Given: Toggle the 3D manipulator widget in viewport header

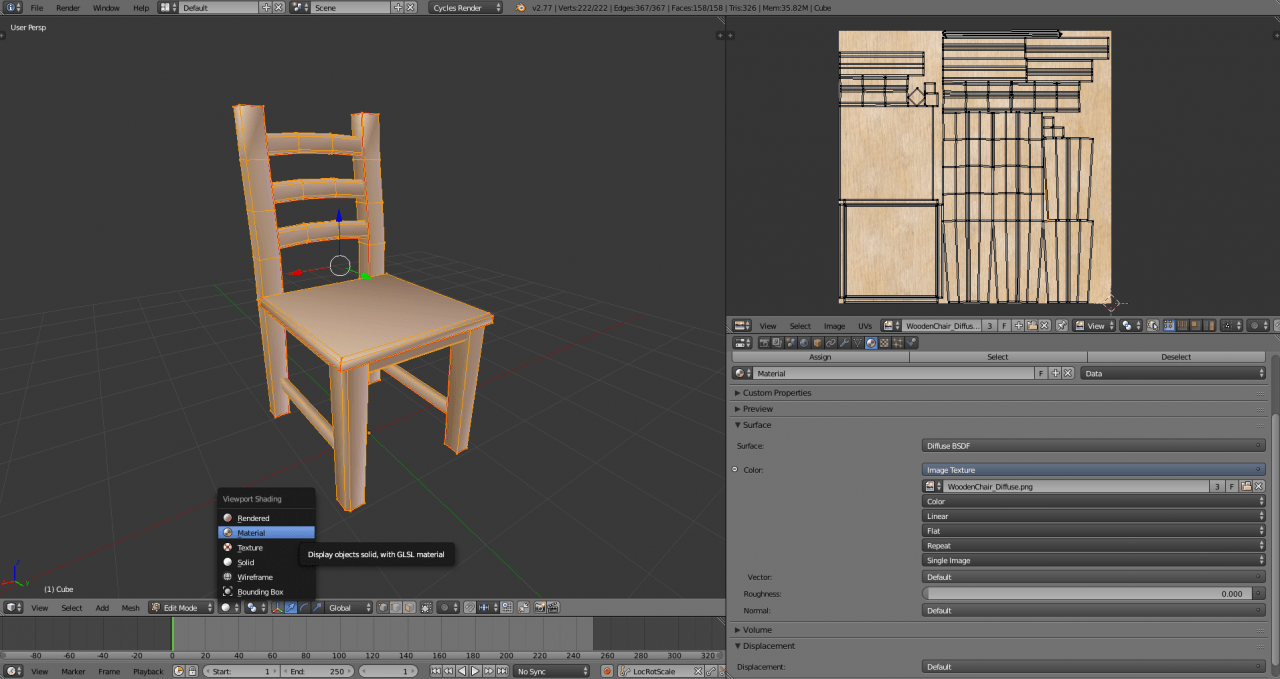Looking at the screenshot, I should 277,607.
